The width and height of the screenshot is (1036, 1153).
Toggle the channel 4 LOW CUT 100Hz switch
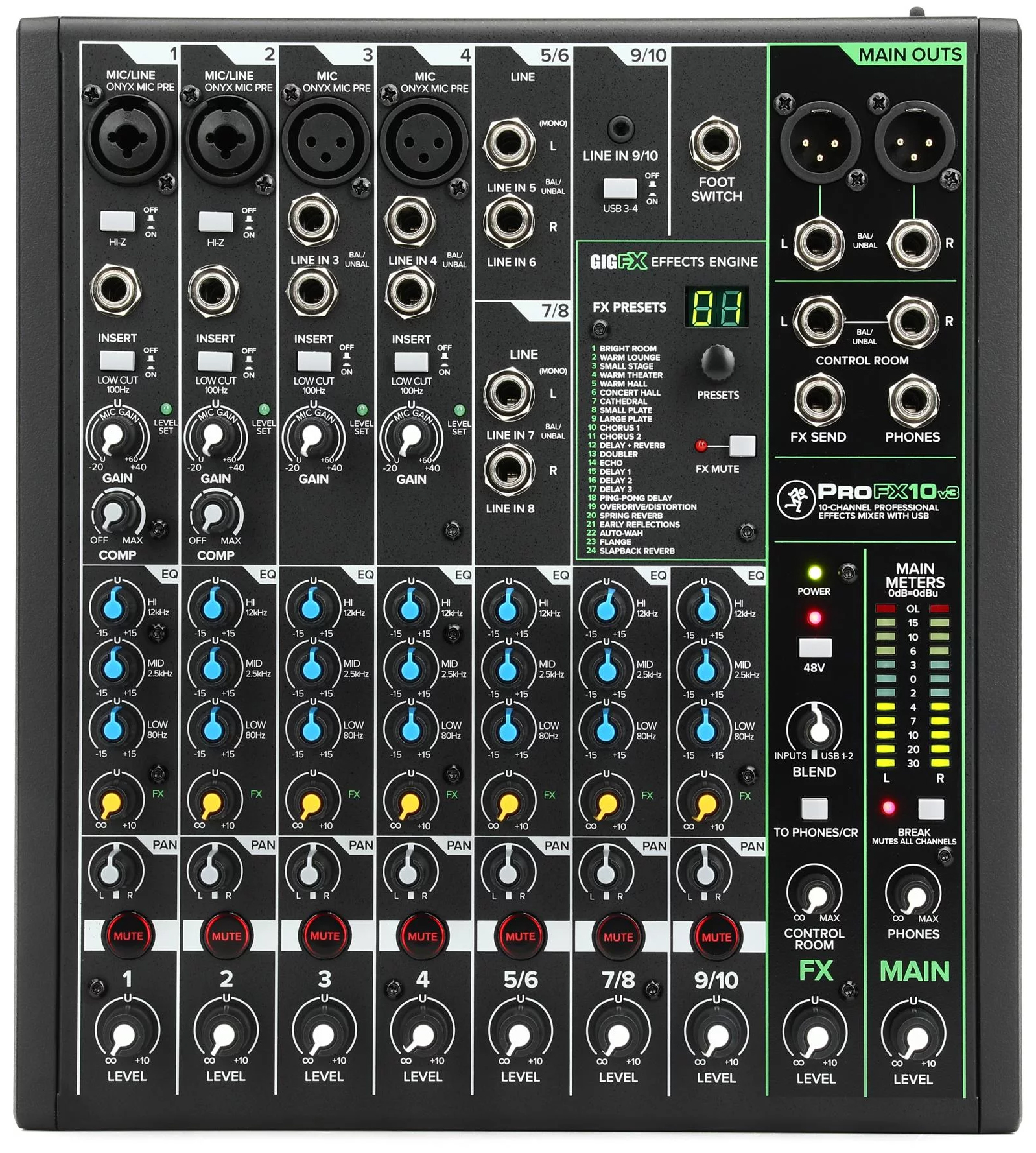[411, 361]
